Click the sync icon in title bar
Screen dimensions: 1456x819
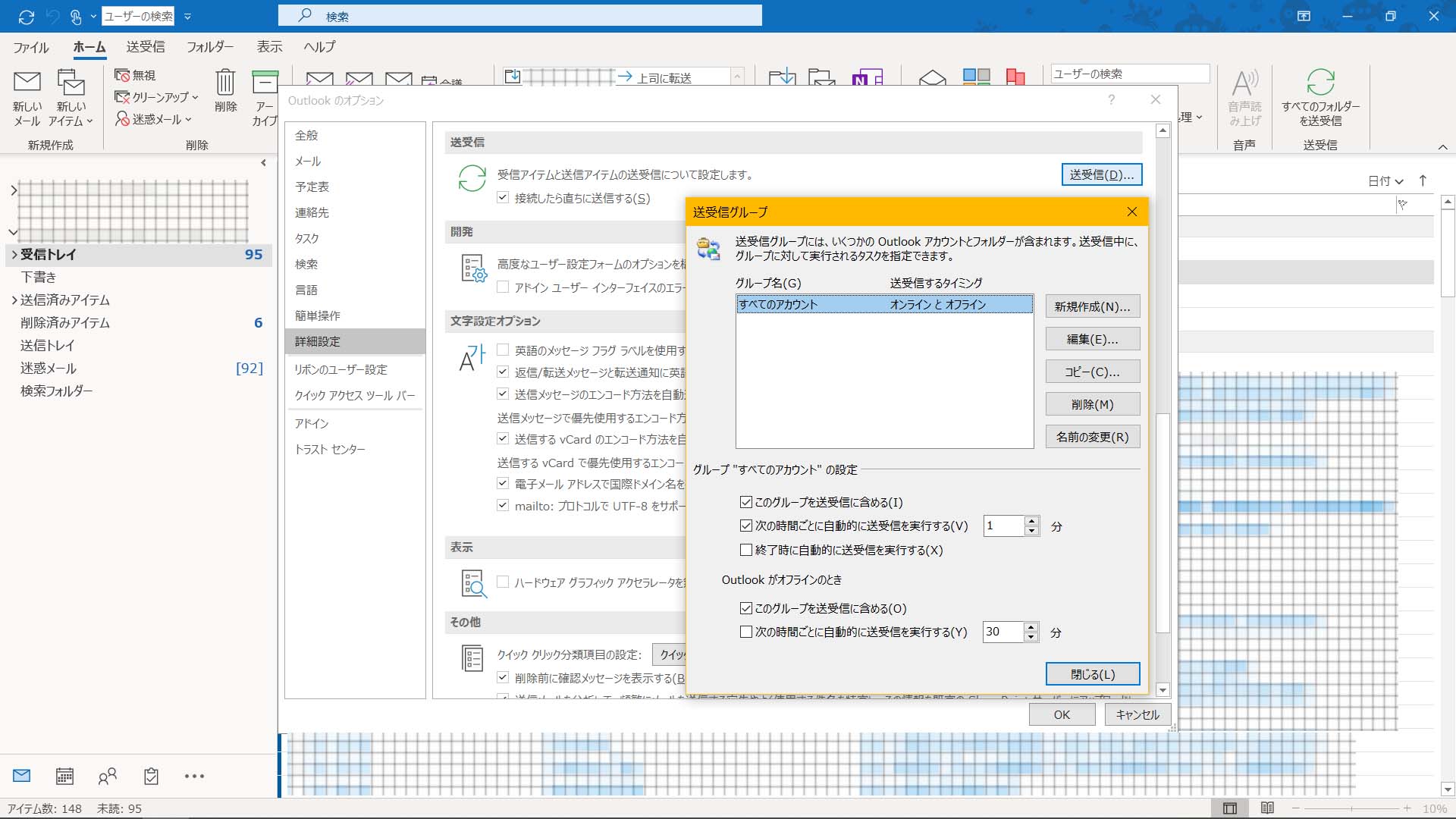[x=27, y=16]
